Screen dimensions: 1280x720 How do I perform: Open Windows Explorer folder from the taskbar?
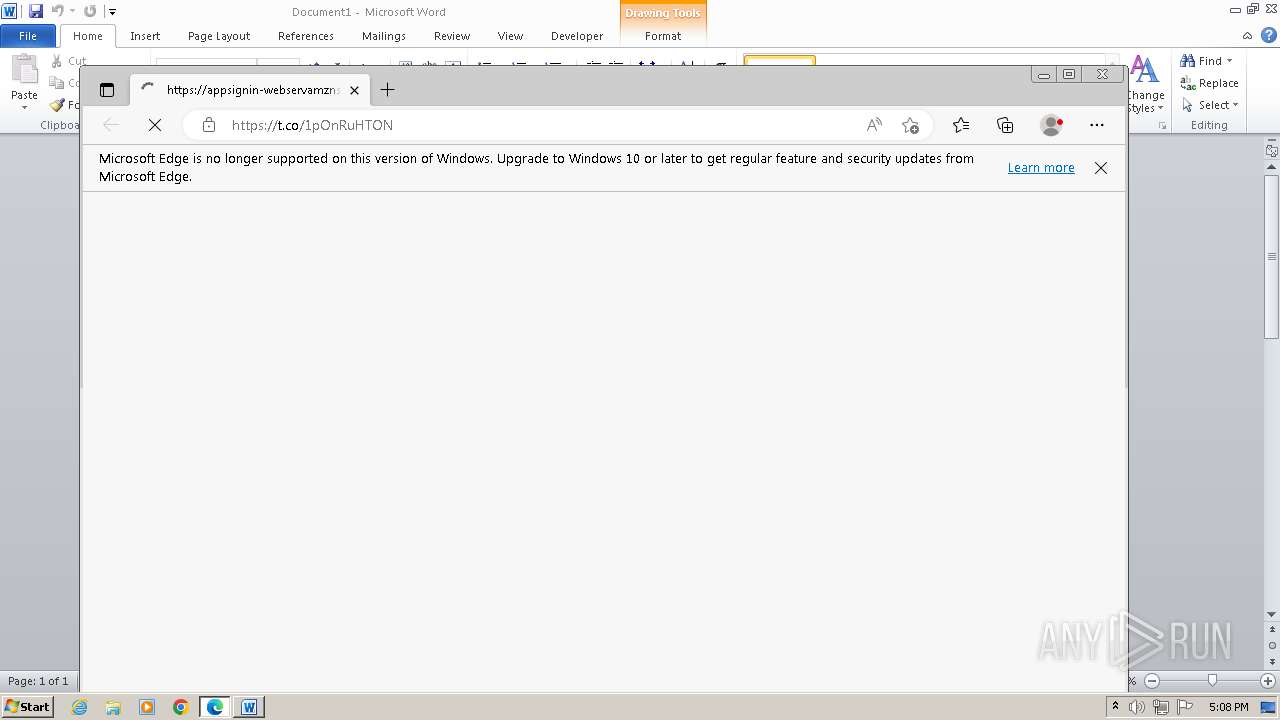point(113,707)
